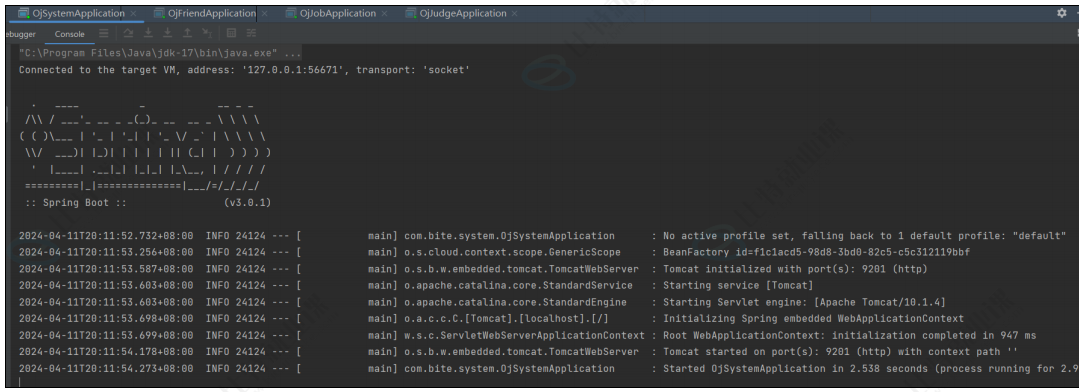Click the 'o.a.c.c.C.[Tomcat].[localhost].[/]' logger name
This screenshot has height=392, width=1079.
[x=506, y=318]
